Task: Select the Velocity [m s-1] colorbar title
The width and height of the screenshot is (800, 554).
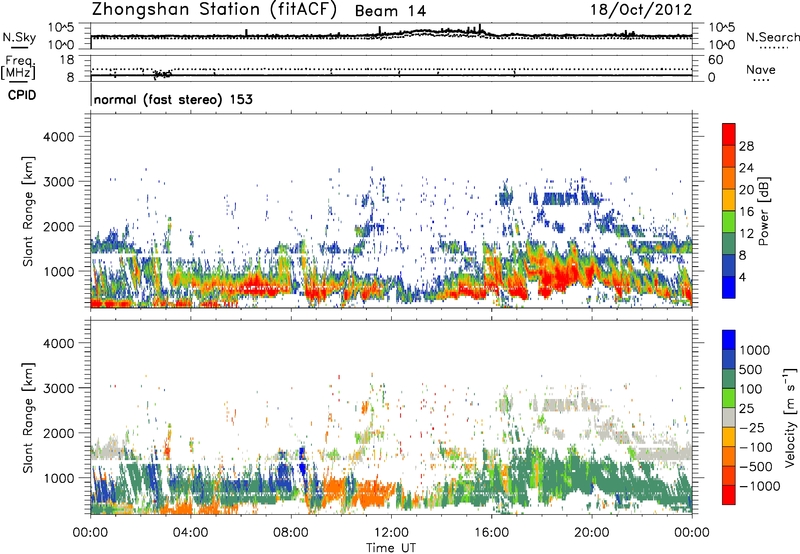Action: (x=790, y=417)
